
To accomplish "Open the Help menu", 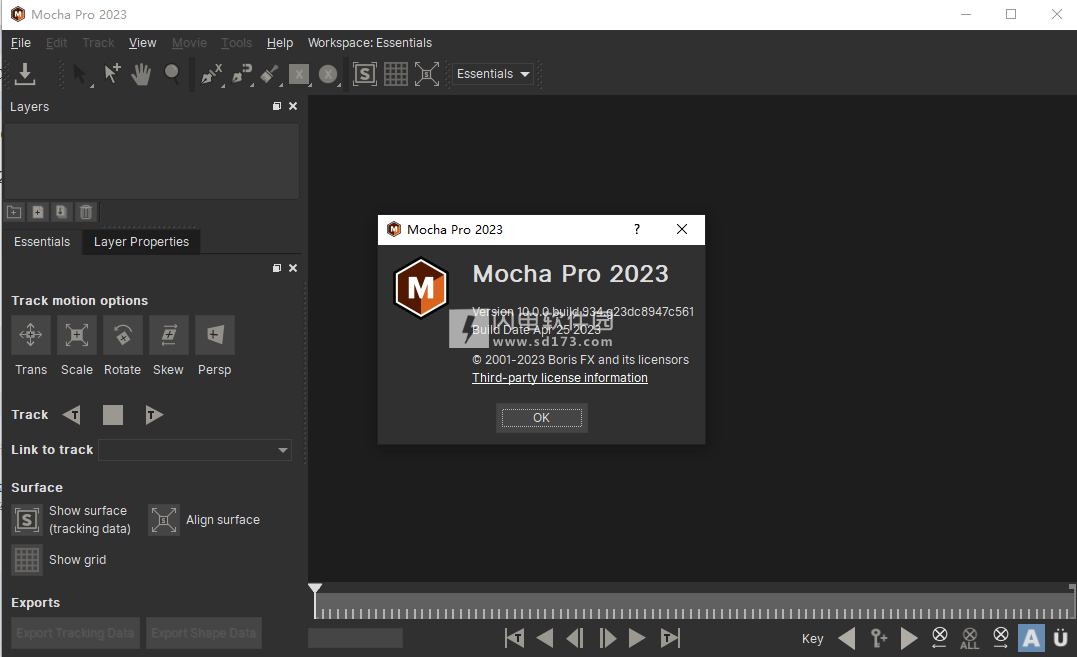I will click(280, 43).
